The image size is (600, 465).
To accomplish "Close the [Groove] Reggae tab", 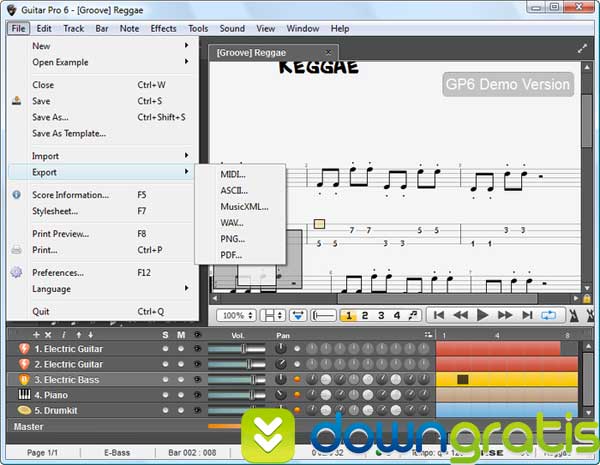I will click(x=328, y=52).
